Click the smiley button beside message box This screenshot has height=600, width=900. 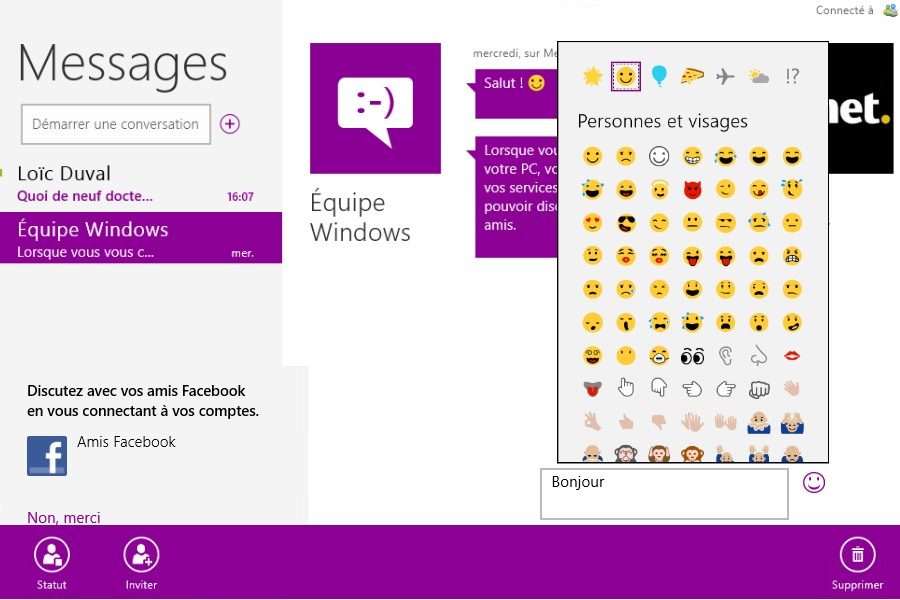814,482
